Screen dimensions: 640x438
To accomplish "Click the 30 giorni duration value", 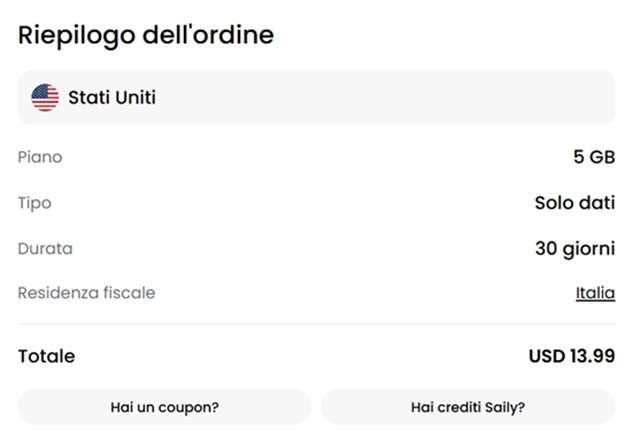I will pyautogui.click(x=574, y=248).
